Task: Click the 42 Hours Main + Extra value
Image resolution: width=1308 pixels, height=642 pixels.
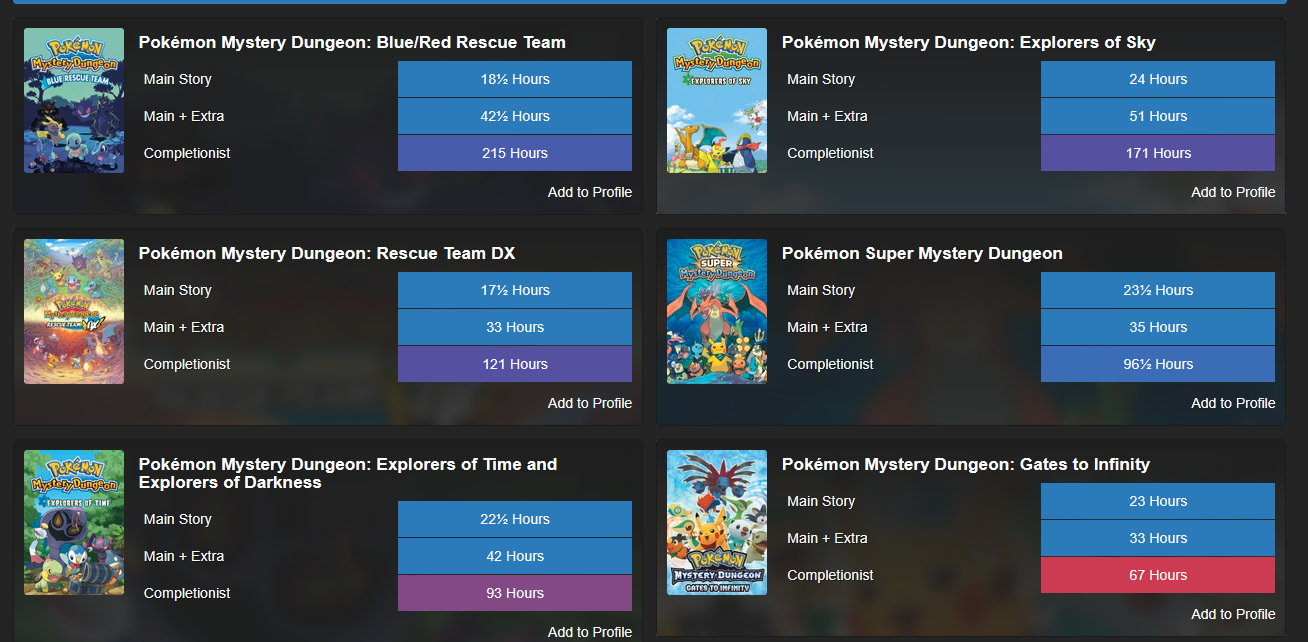Action: pyautogui.click(x=515, y=556)
